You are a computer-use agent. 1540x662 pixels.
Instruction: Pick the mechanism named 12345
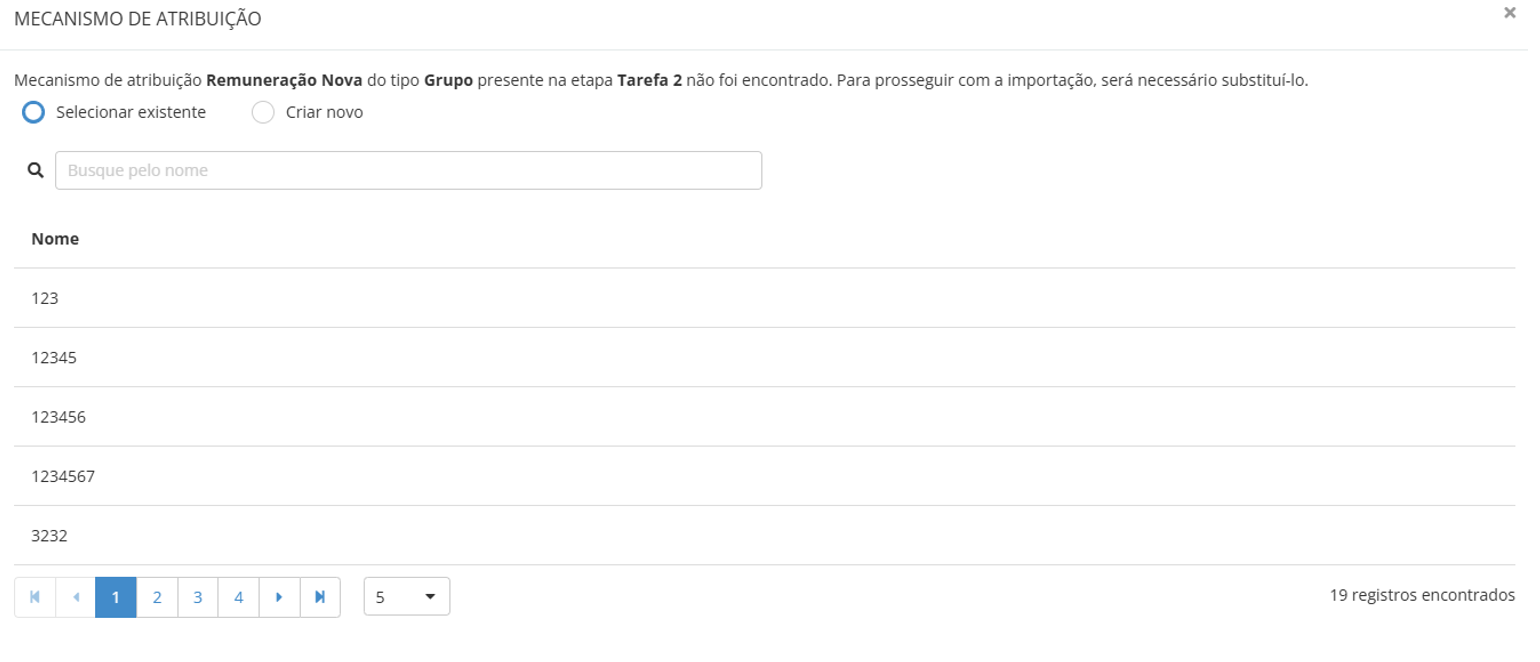tap(54, 357)
